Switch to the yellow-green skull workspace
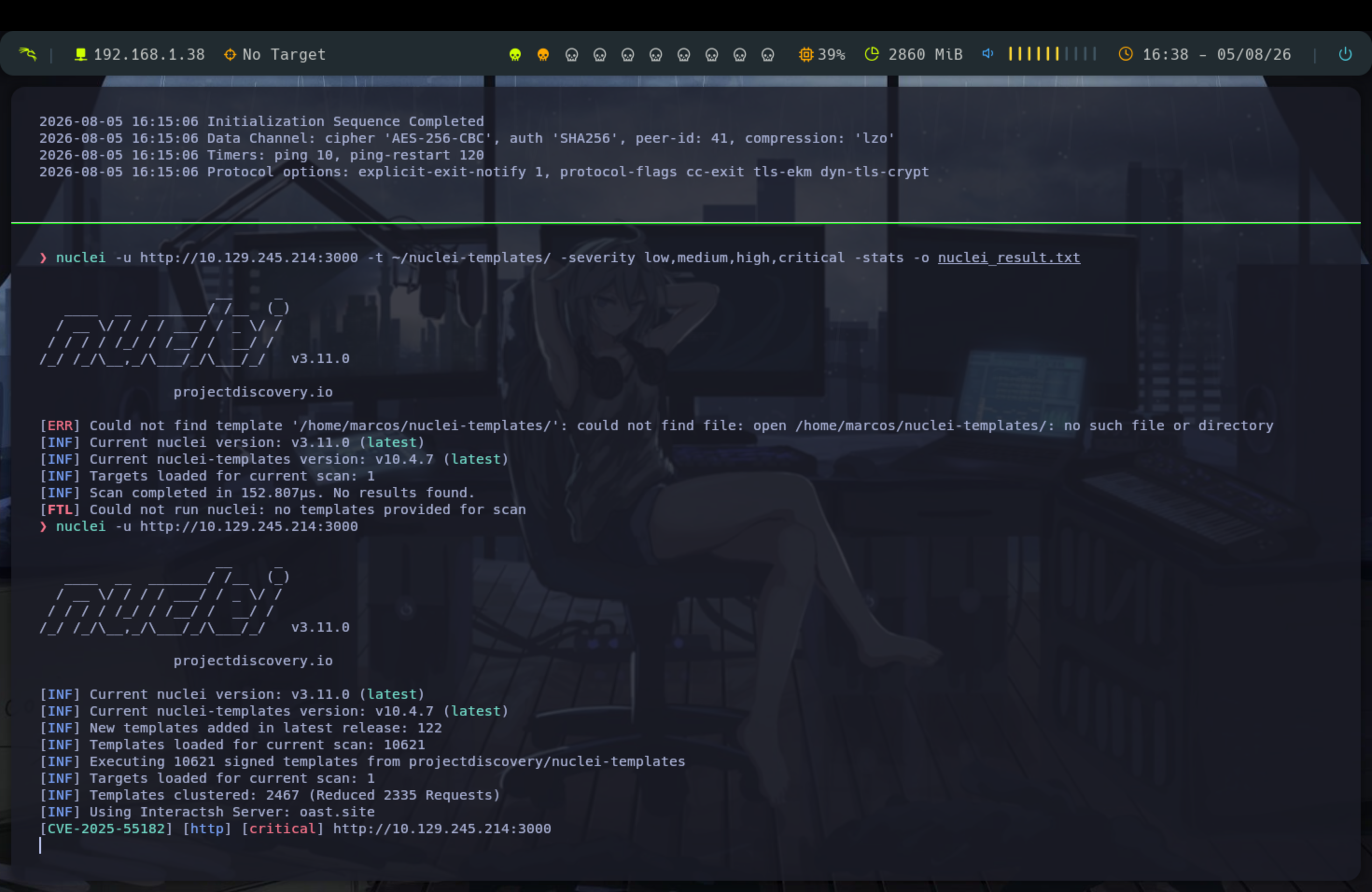1372x892 pixels. (515, 55)
